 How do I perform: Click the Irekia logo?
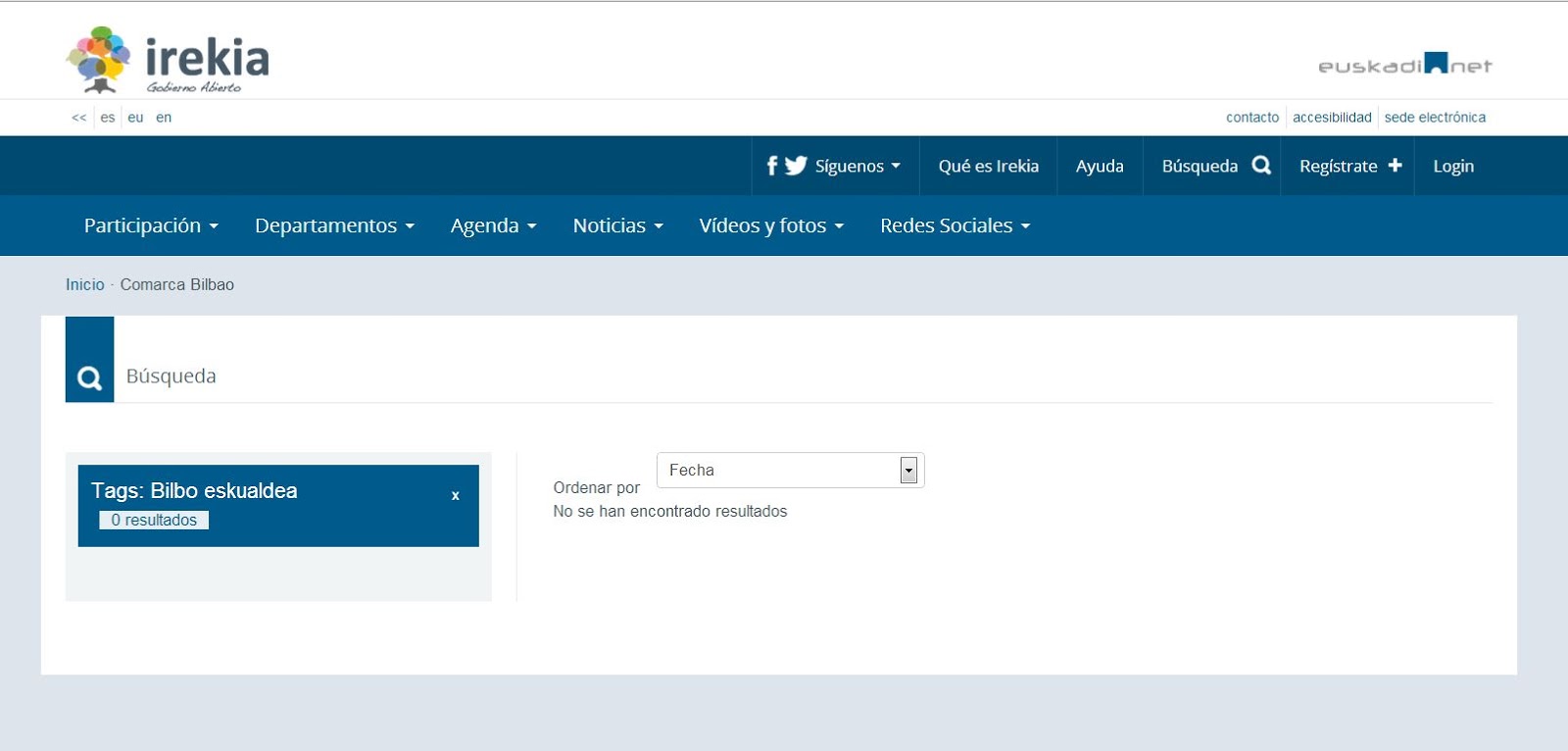pos(167,60)
